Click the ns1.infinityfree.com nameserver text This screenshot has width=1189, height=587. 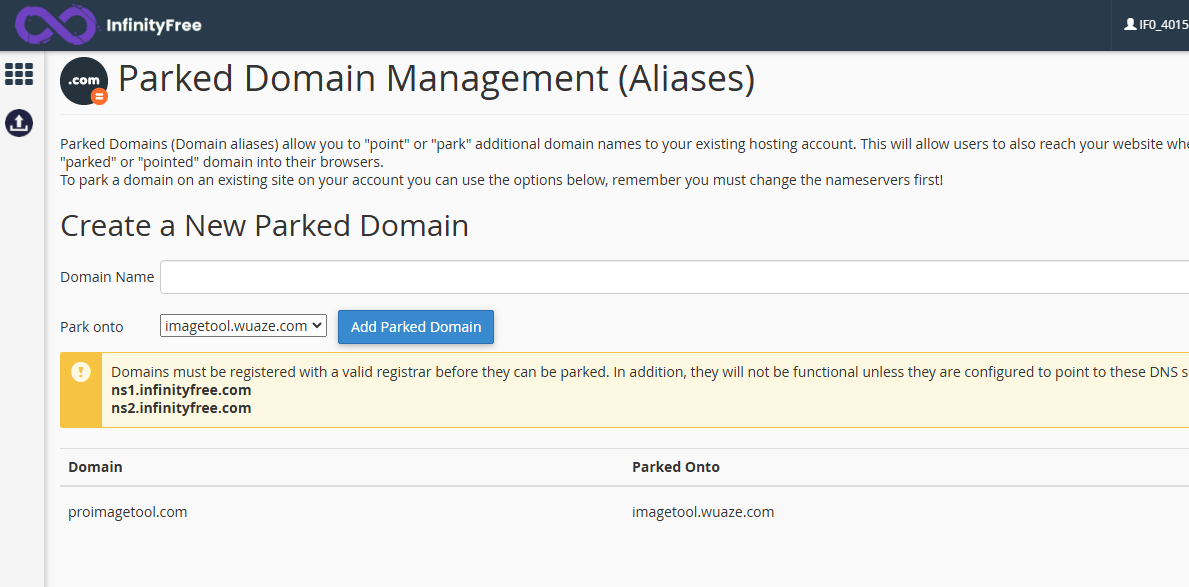[x=181, y=390]
